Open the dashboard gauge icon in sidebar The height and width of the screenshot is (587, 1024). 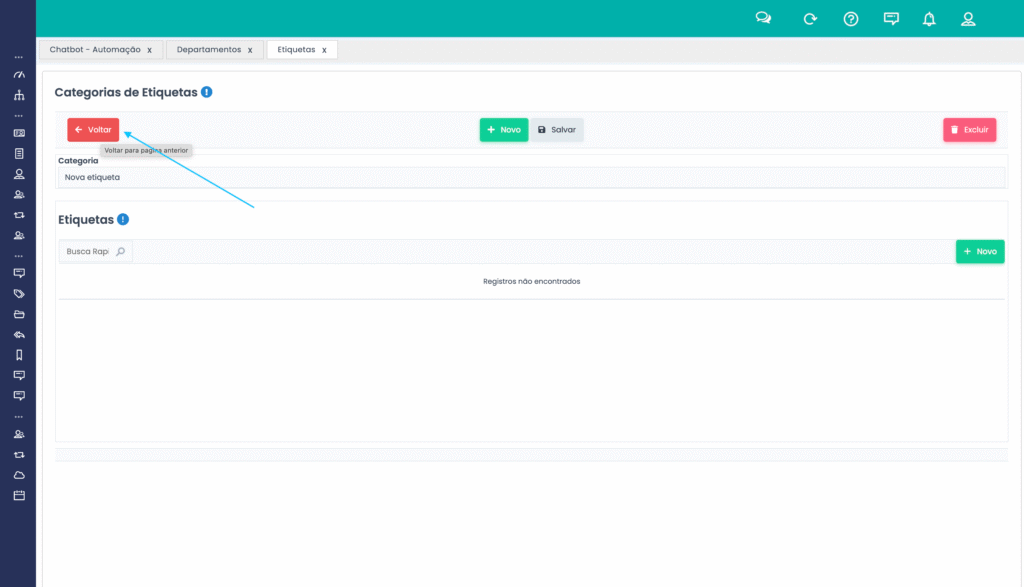pyautogui.click(x=18, y=76)
